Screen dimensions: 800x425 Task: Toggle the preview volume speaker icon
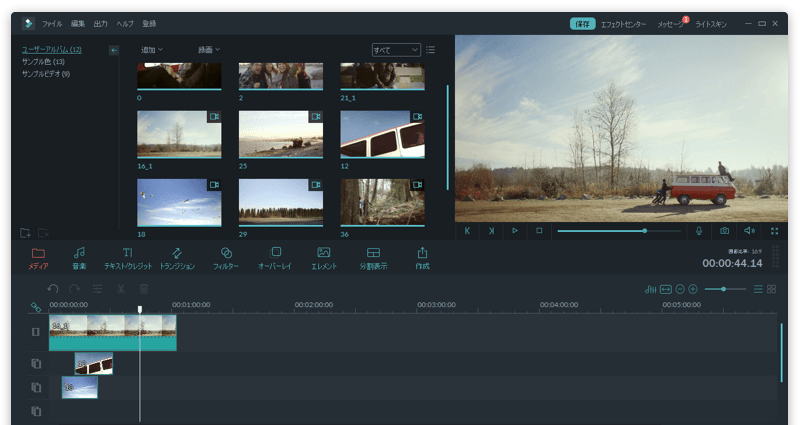click(749, 231)
